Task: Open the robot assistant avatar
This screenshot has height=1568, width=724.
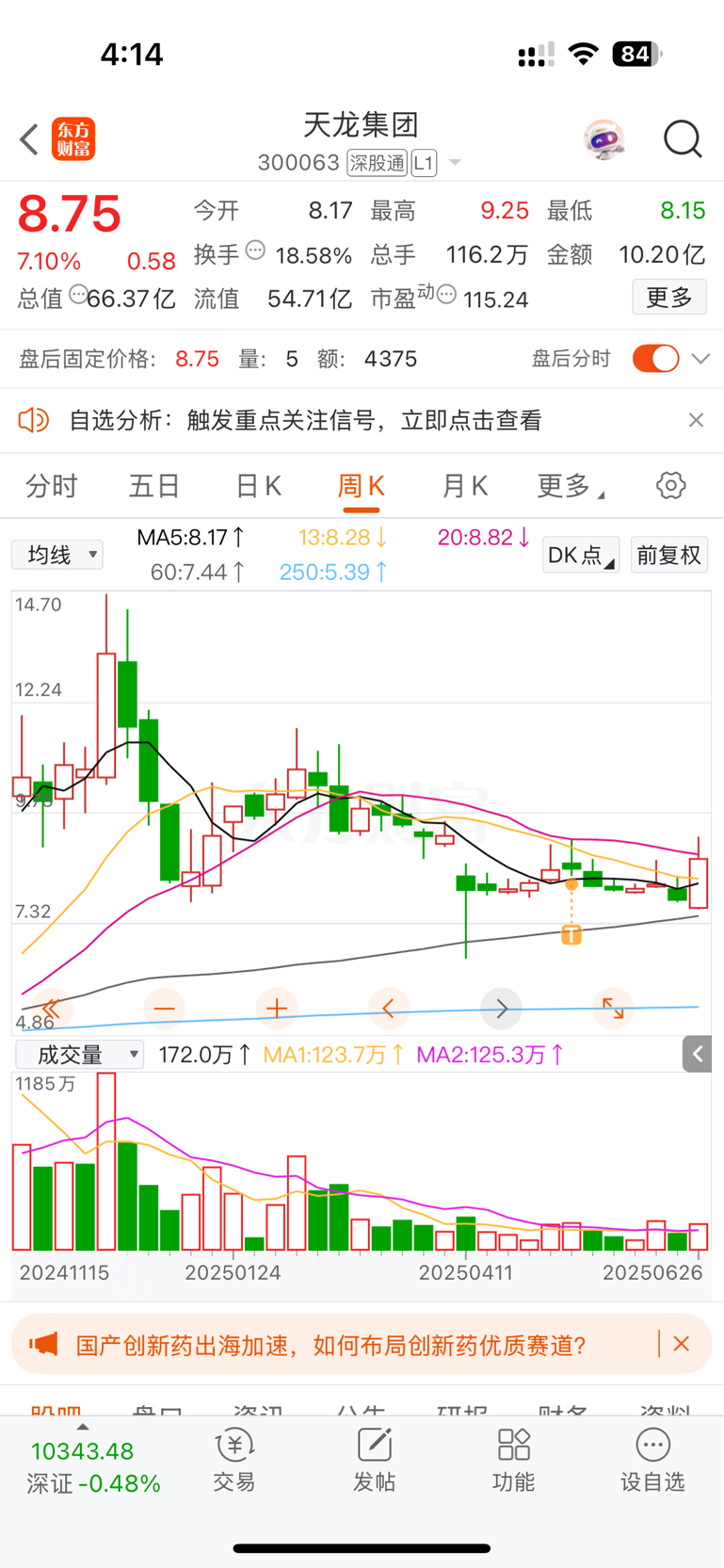Action: (603, 139)
